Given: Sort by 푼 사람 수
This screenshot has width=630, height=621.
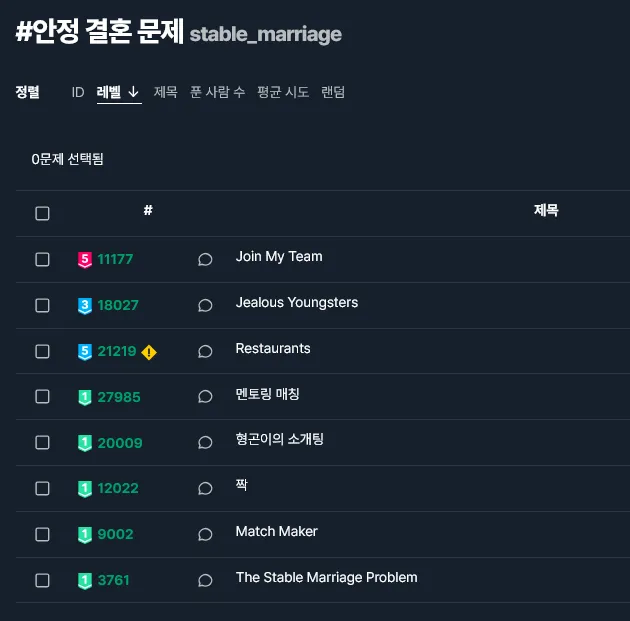Looking at the screenshot, I should [217, 92].
